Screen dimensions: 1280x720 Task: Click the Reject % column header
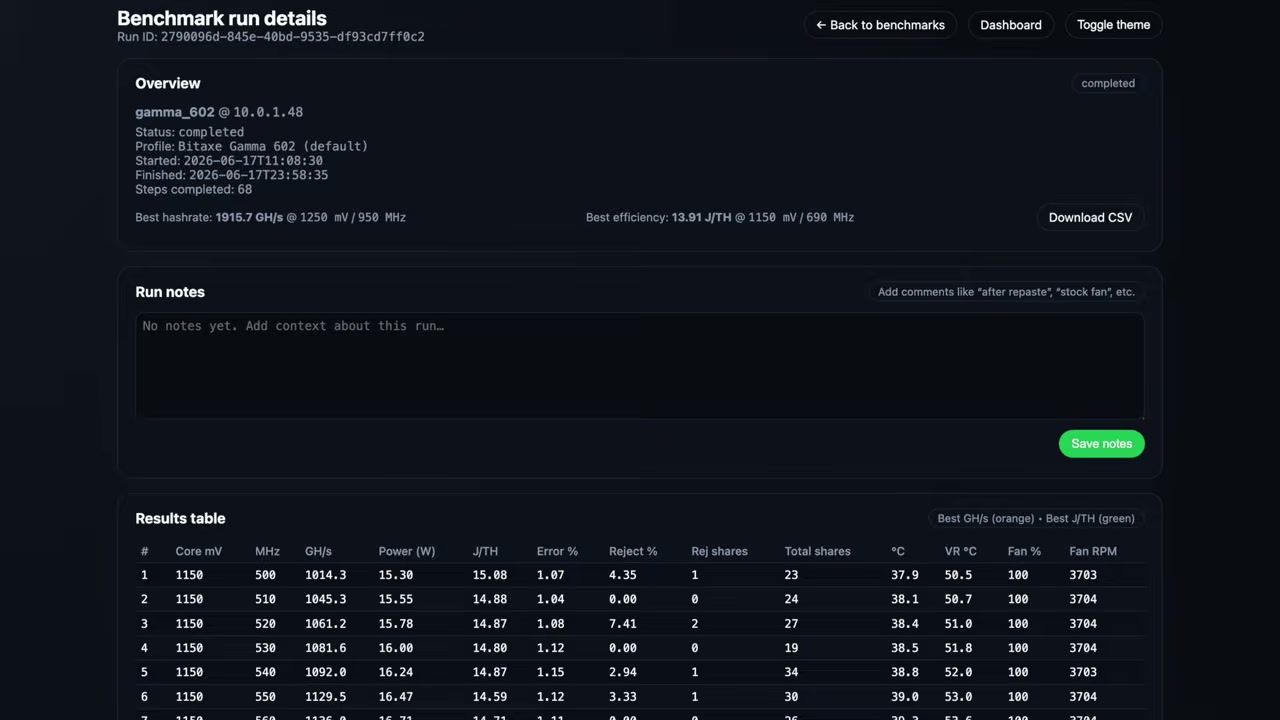click(633, 551)
